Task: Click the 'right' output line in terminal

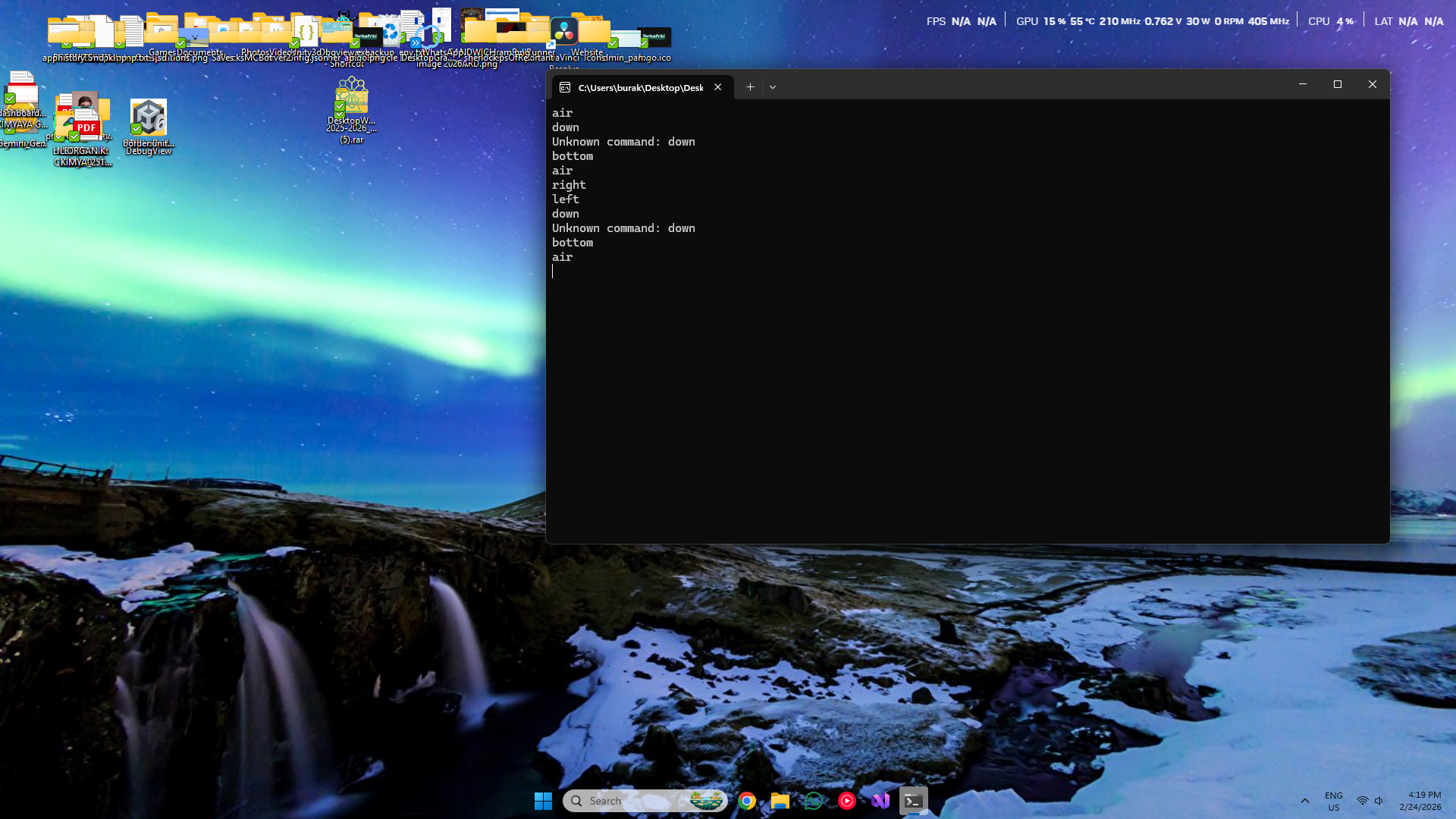Action: 569,185
